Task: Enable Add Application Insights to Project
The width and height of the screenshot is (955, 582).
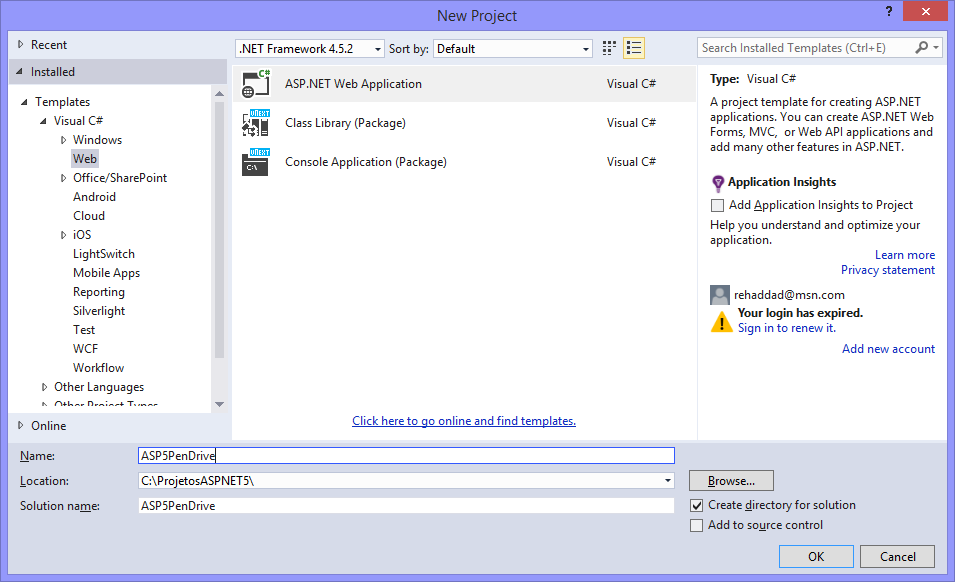Action: coord(717,205)
